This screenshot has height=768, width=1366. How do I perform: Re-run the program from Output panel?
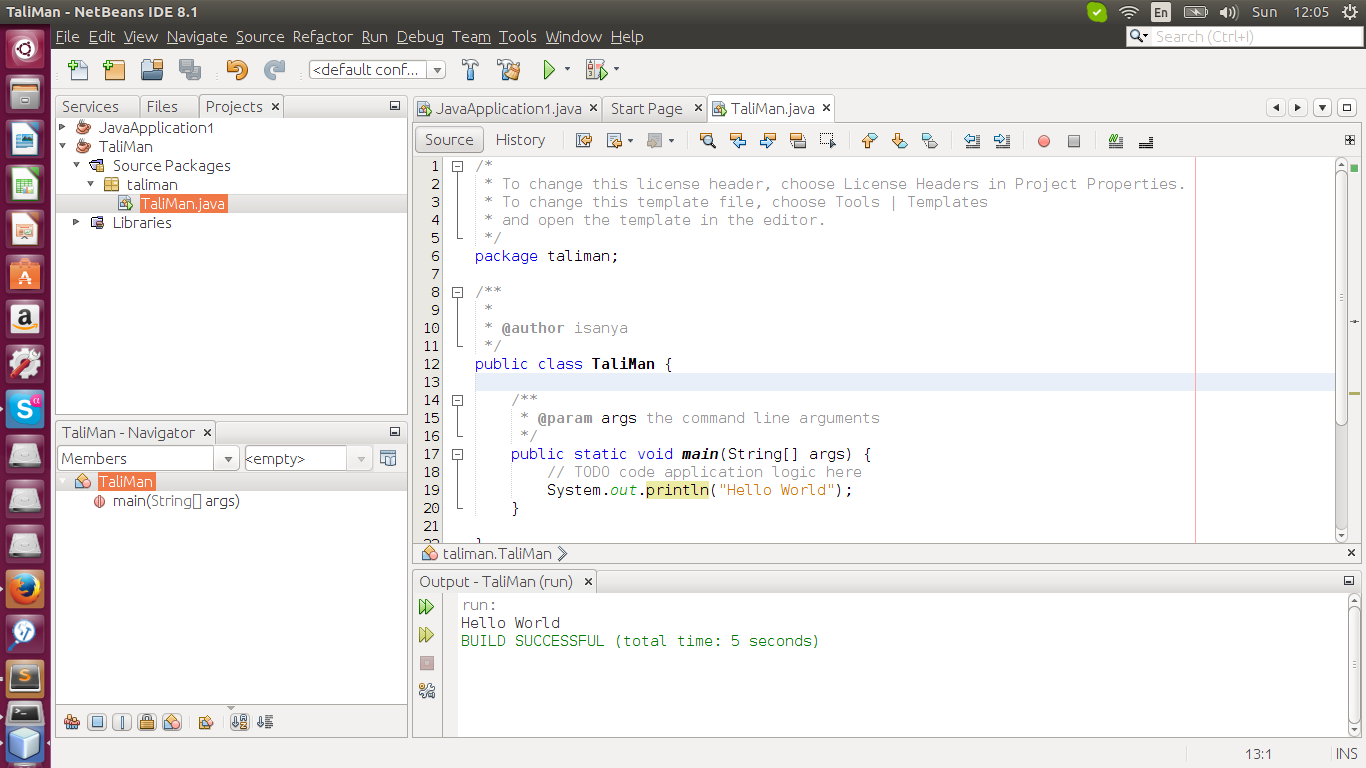[x=427, y=607]
